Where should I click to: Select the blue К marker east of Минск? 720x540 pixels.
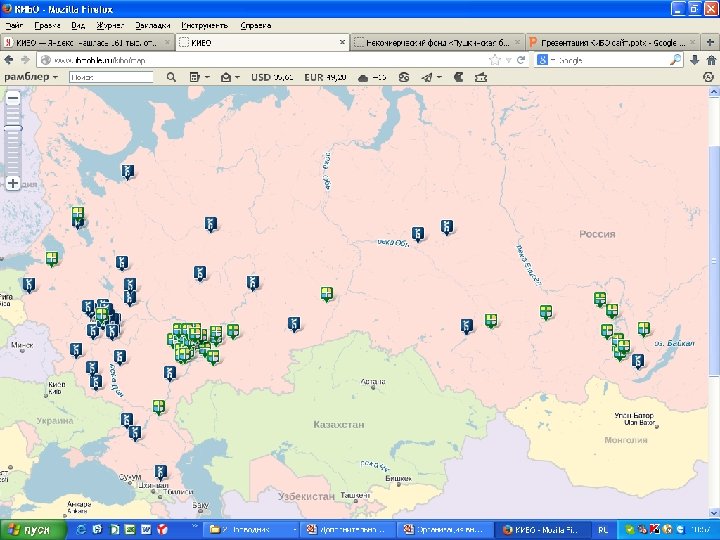coord(76,350)
